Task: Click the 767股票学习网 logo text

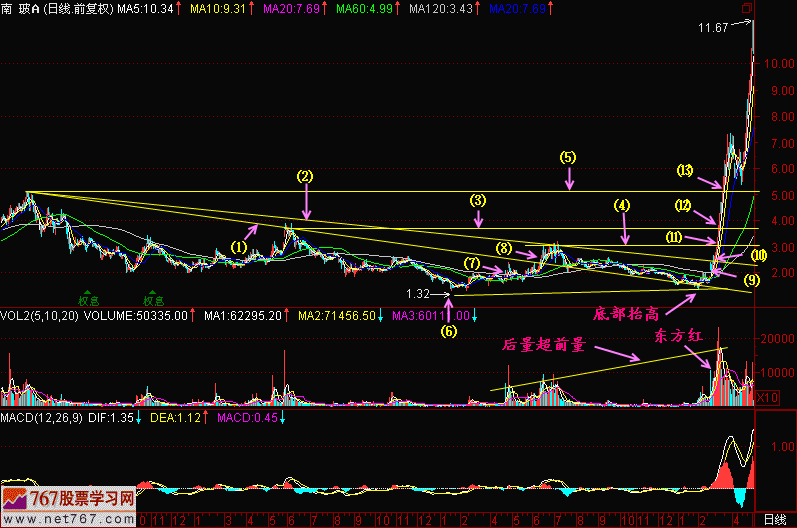Action: click(x=78, y=497)
